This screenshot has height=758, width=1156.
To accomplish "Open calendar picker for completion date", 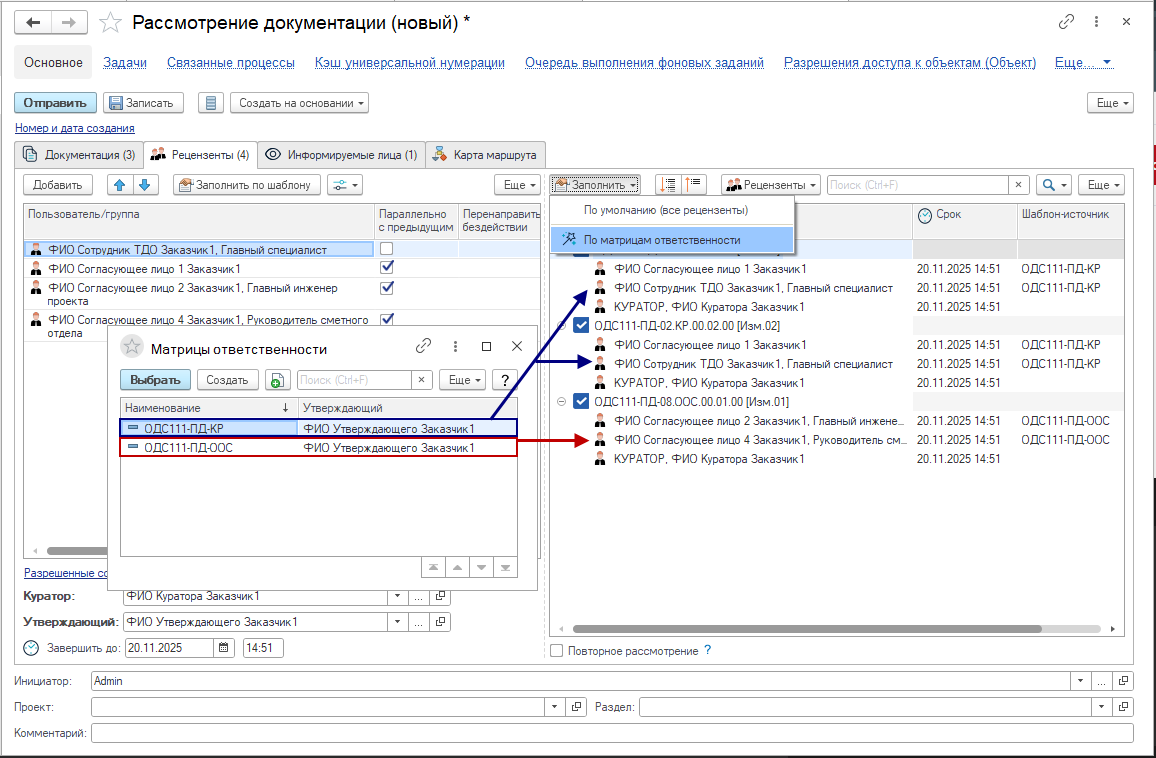I will (224, 648).
